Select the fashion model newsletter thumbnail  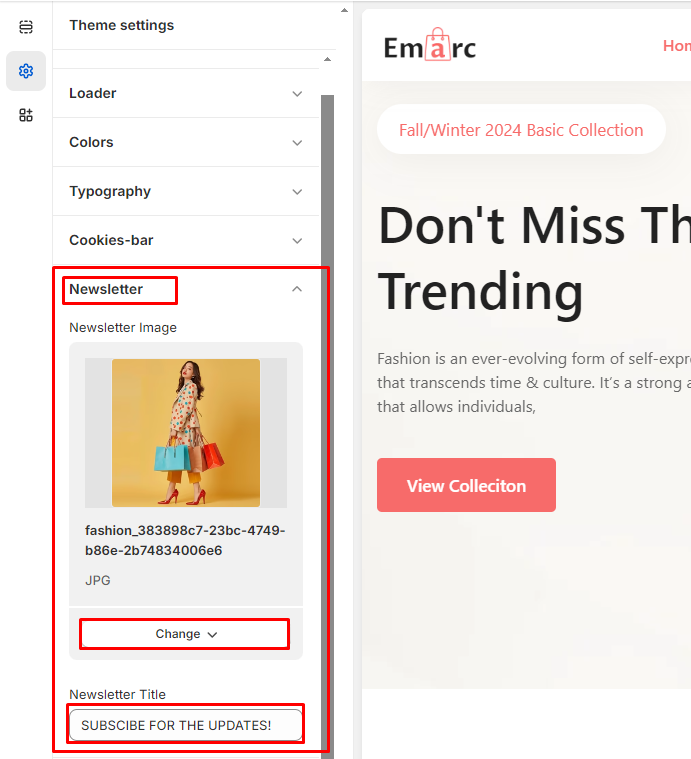tap(186, 433)
